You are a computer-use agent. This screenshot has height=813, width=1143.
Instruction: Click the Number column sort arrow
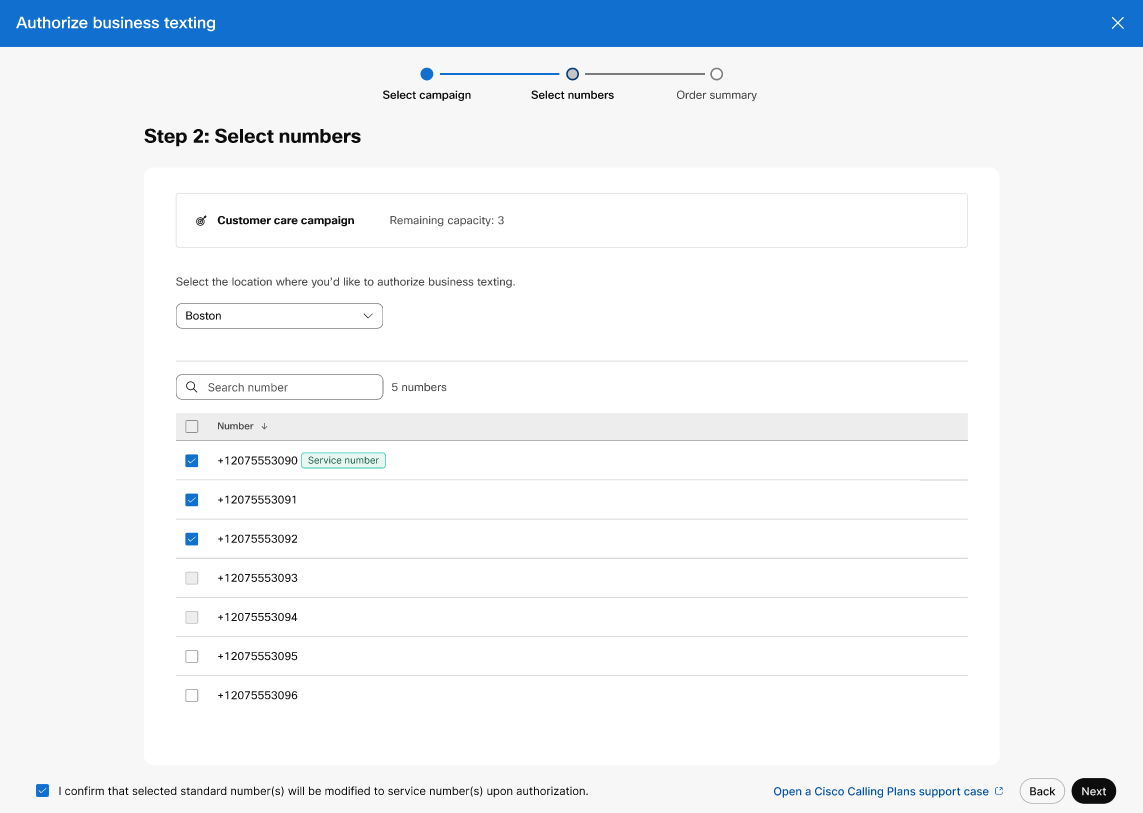[x=264, y=426]
